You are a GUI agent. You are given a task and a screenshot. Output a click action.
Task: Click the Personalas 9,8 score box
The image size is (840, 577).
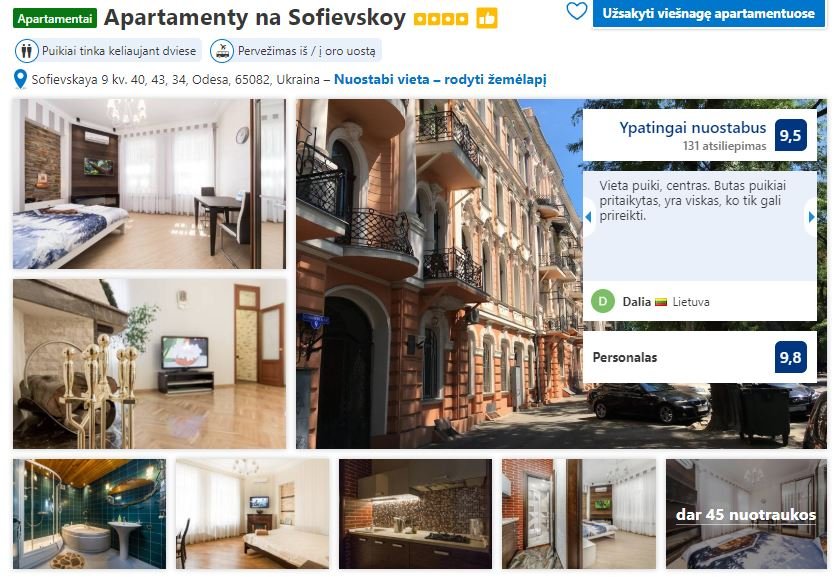[700, 357]
